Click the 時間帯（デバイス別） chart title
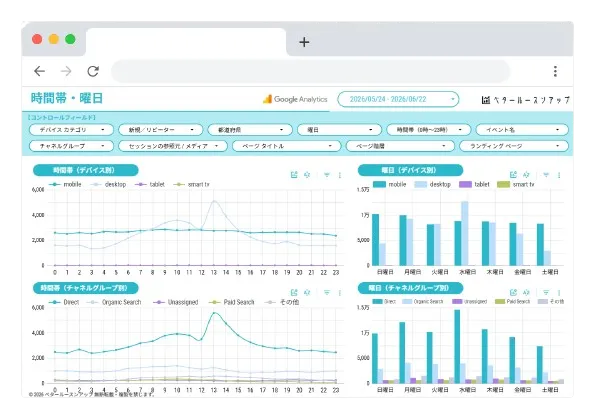 [x=85, y=170]
